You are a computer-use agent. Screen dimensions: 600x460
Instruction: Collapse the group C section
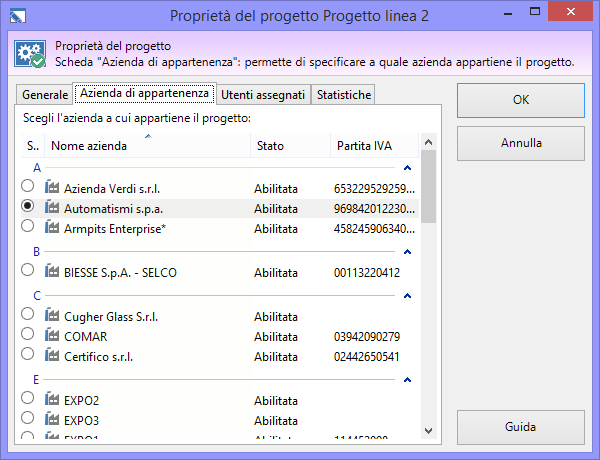[408, 296]
